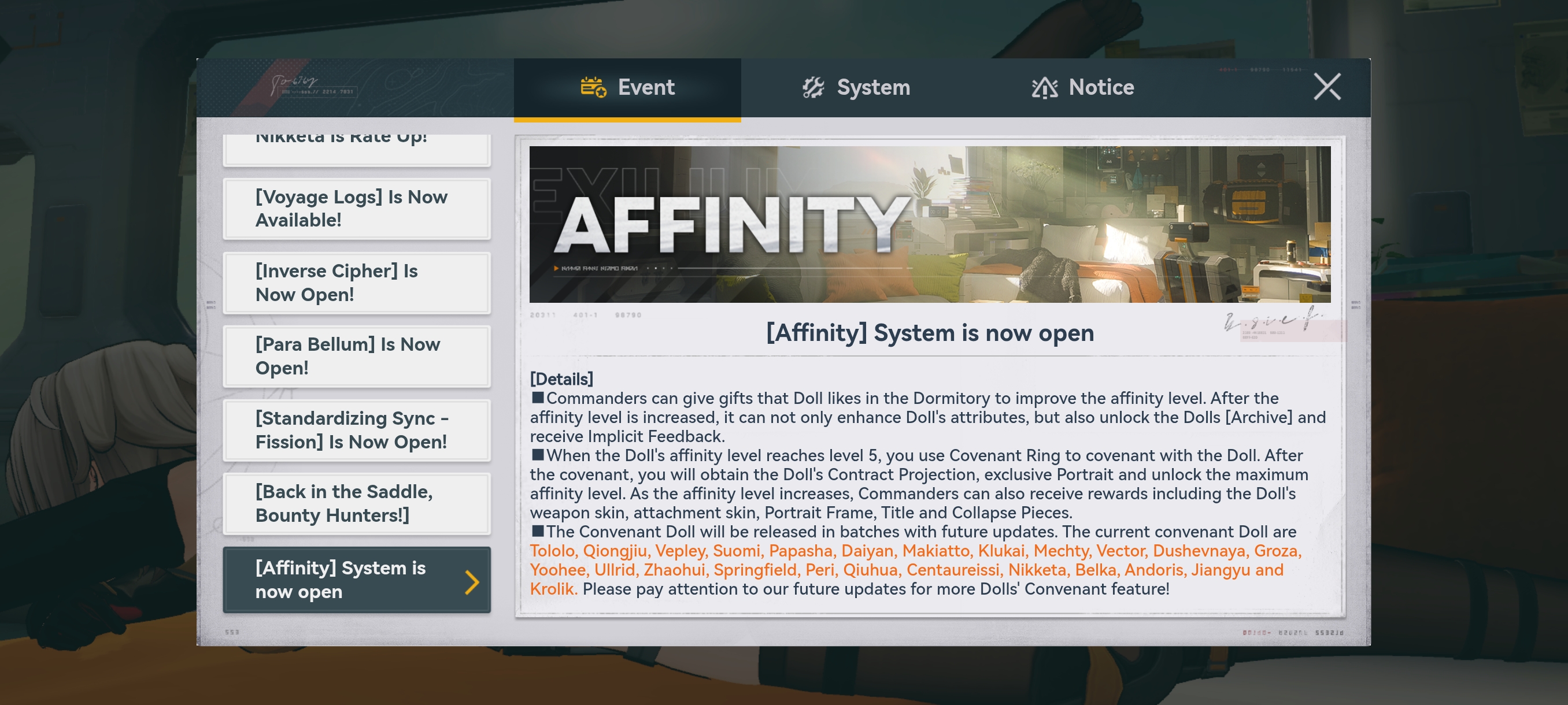Click the AFFINITY banner image

coord(929,224)
